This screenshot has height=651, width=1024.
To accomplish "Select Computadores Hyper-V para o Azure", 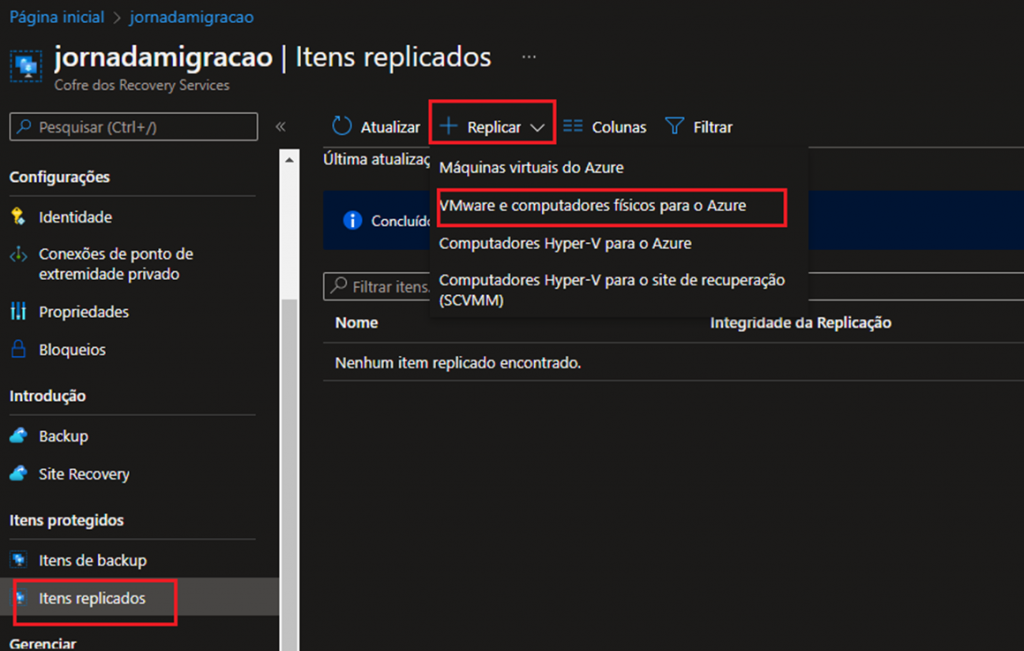I will pyautogui.click(x=565, y=243).
